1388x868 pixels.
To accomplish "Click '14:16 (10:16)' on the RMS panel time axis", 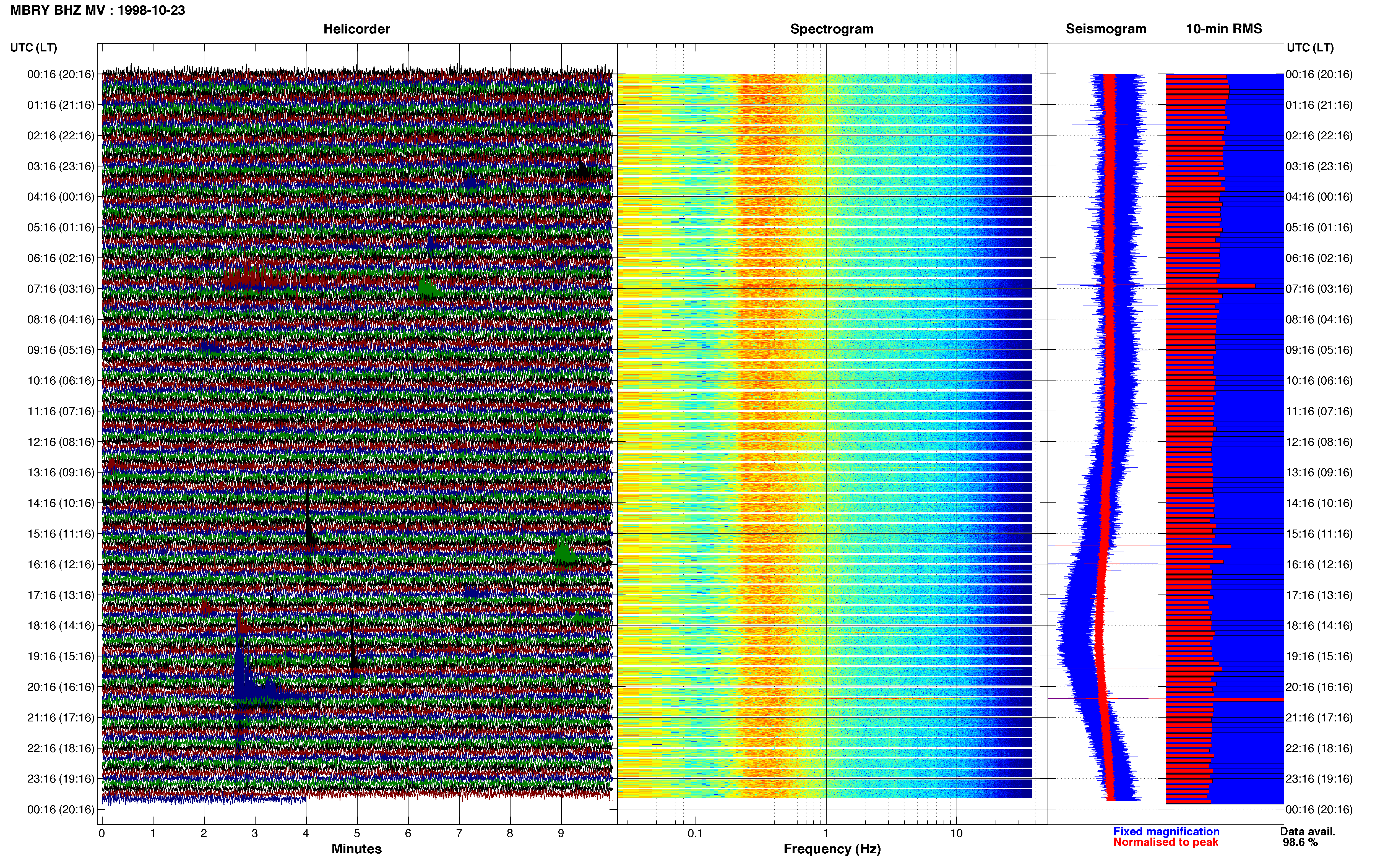I will click(x=1319, y=504).
